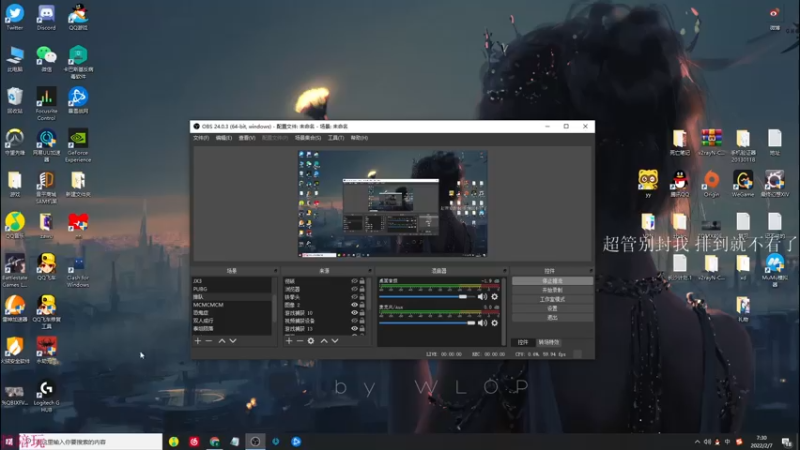Undock the 控件 panel via header icon

pyautogui.click(x=591, y=271)
